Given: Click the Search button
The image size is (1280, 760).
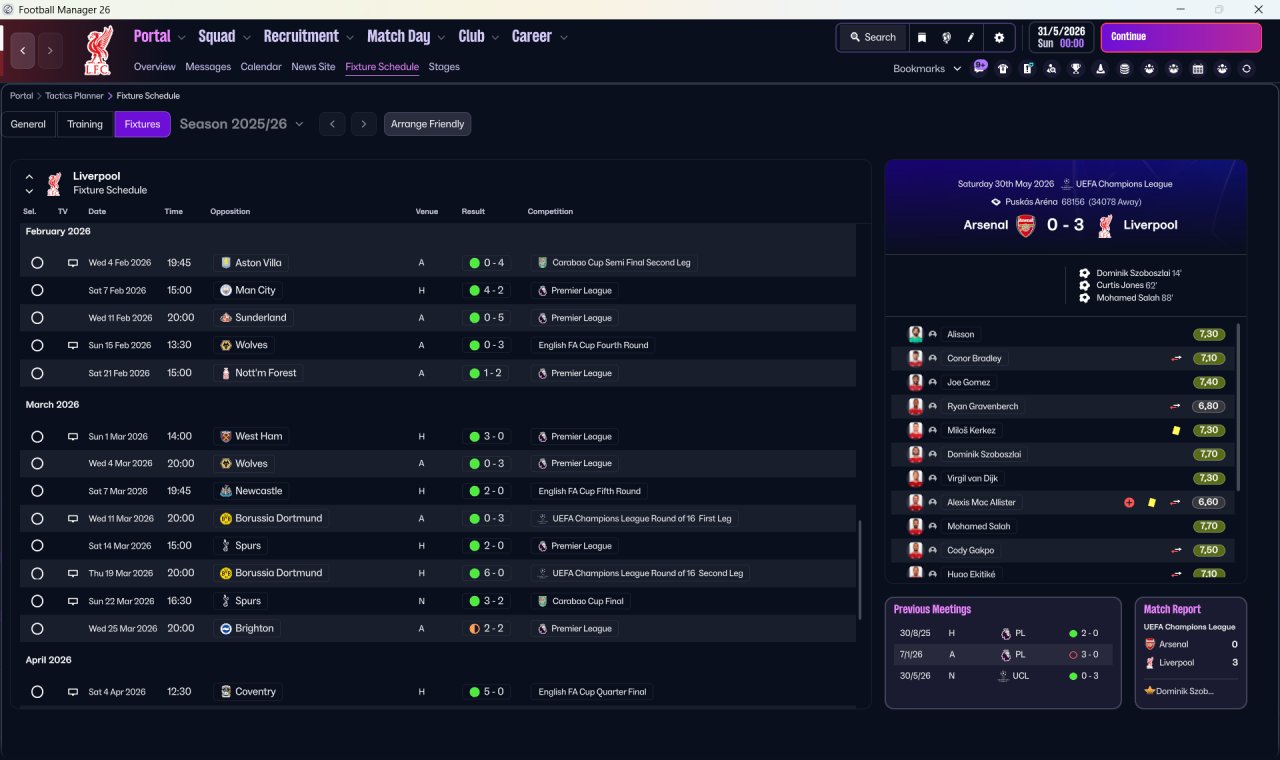Looking at the screenshot, I should 873,38.
